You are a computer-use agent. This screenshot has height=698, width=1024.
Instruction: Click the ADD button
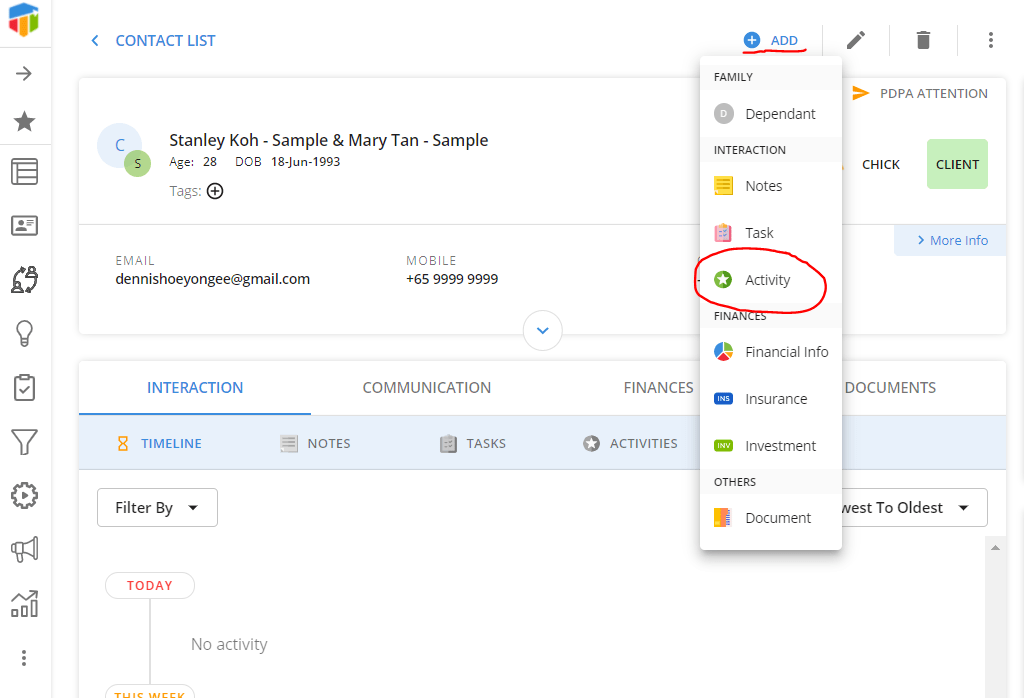pyautogui.click(x=773, y=40)
